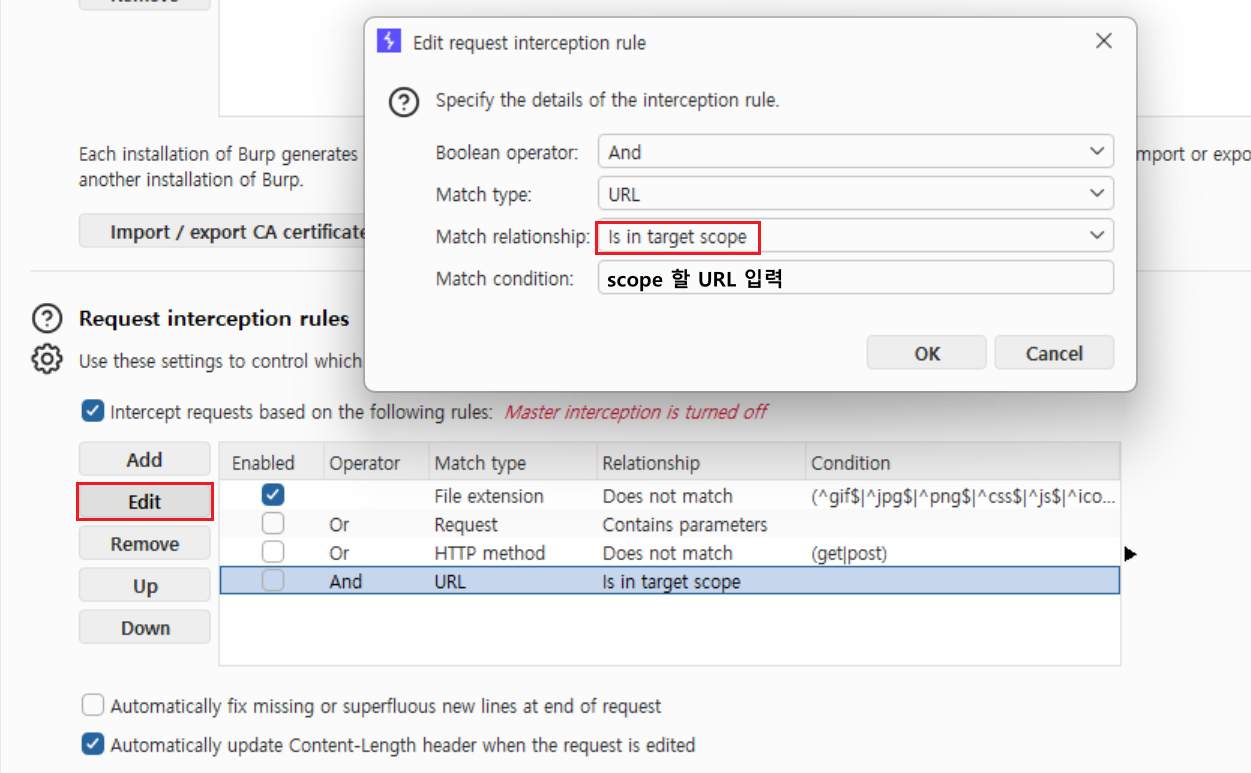Open the Match type dropdown
The image size is (1251, 773).
855,194
